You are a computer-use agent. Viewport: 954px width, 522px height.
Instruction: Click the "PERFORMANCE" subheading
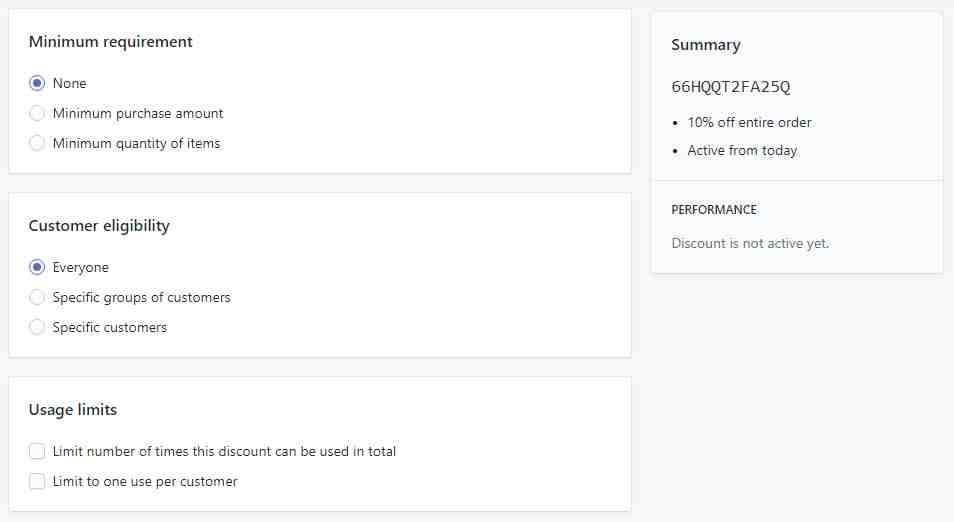pos(714,210)
